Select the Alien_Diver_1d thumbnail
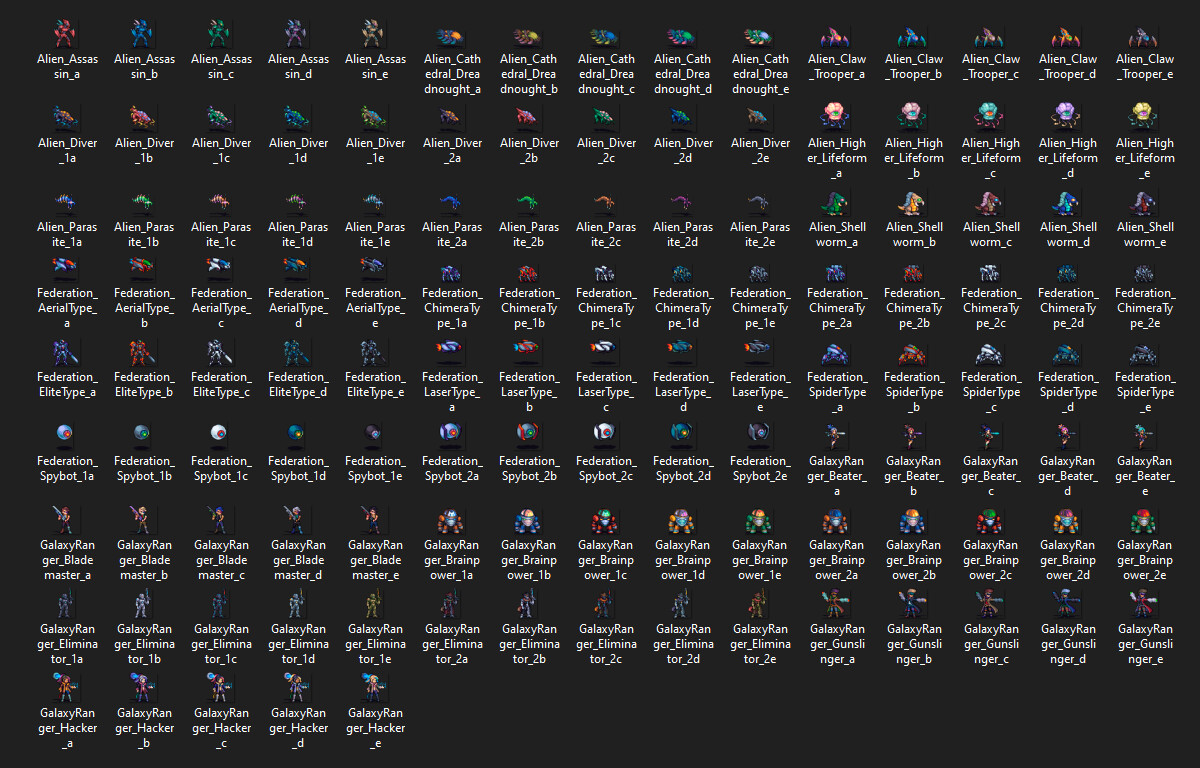1200x768 pixels. click(x=299, y=117)
